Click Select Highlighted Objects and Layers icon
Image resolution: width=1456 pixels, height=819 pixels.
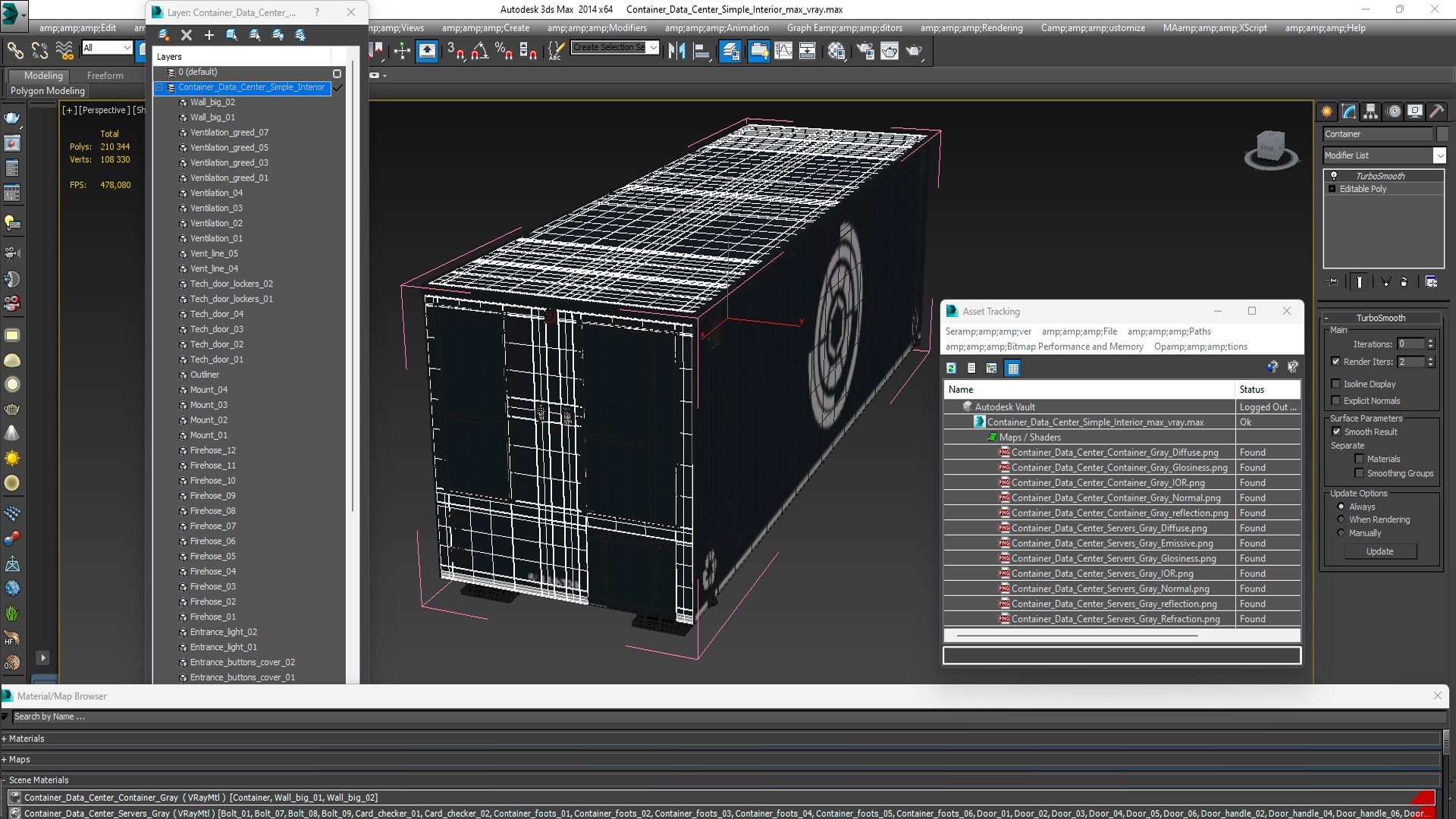click(x=232, y=35)
